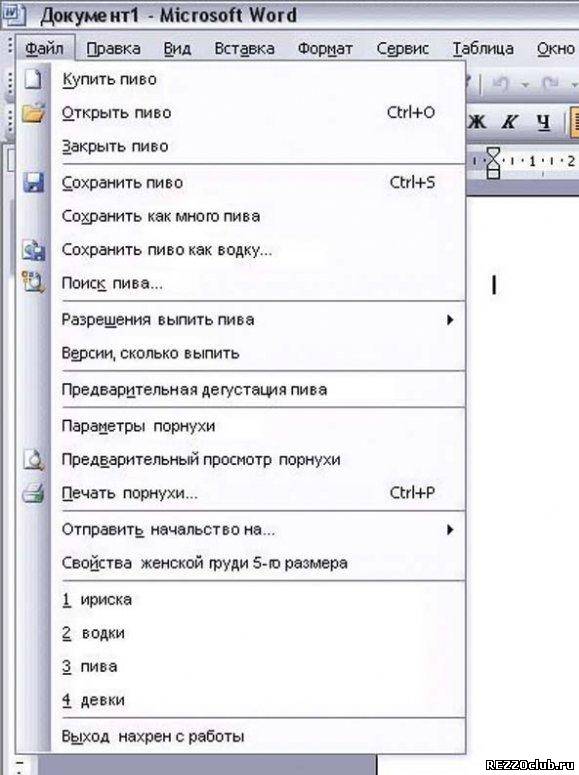This screenshot has height=775, width=579.
Task: Click the icon beside Сохранить пиво как водку
Action: [x=33, y=250]
